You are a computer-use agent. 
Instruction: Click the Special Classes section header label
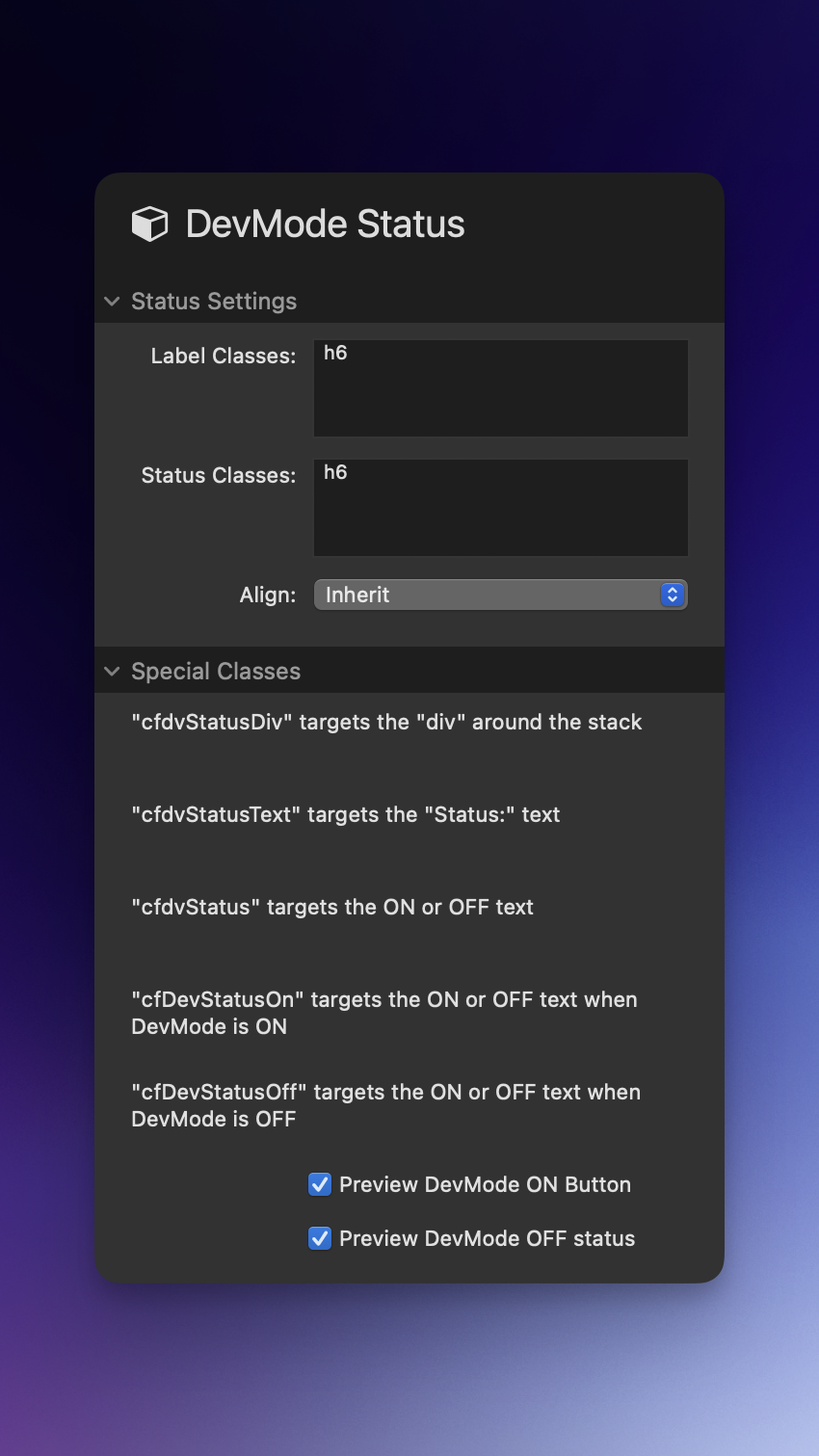tap(216, 672)
